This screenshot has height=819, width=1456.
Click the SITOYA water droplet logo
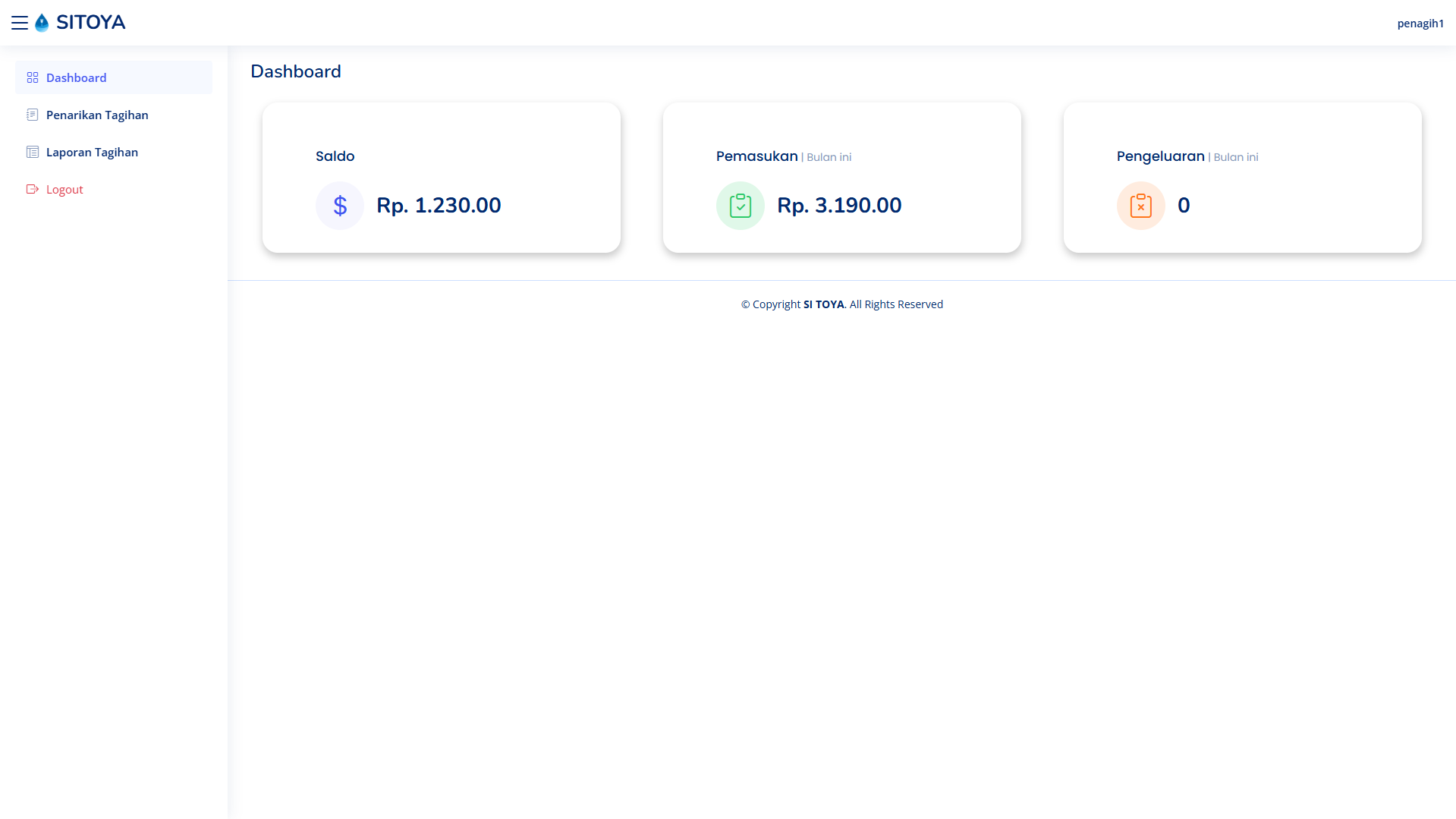click(42, 23)
